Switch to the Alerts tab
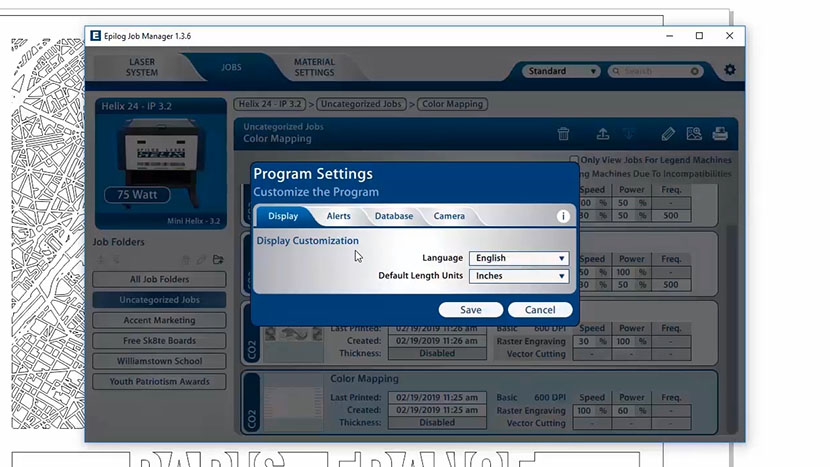 [338, 216]
